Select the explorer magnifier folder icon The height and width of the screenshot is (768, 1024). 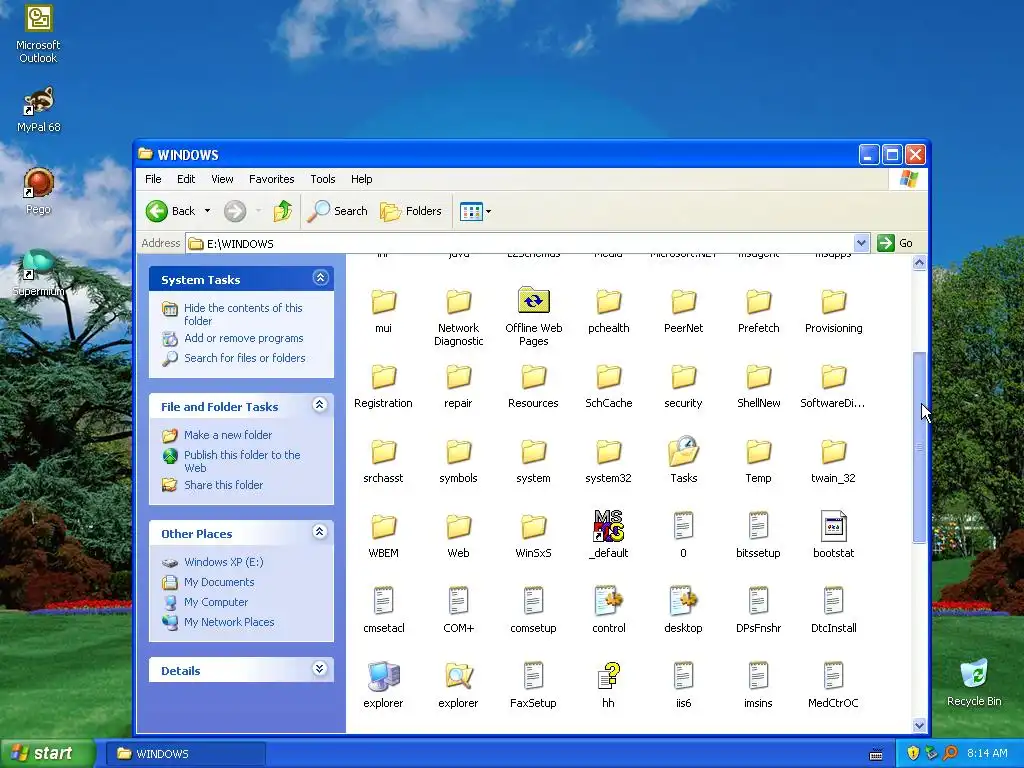coord(458,677)
